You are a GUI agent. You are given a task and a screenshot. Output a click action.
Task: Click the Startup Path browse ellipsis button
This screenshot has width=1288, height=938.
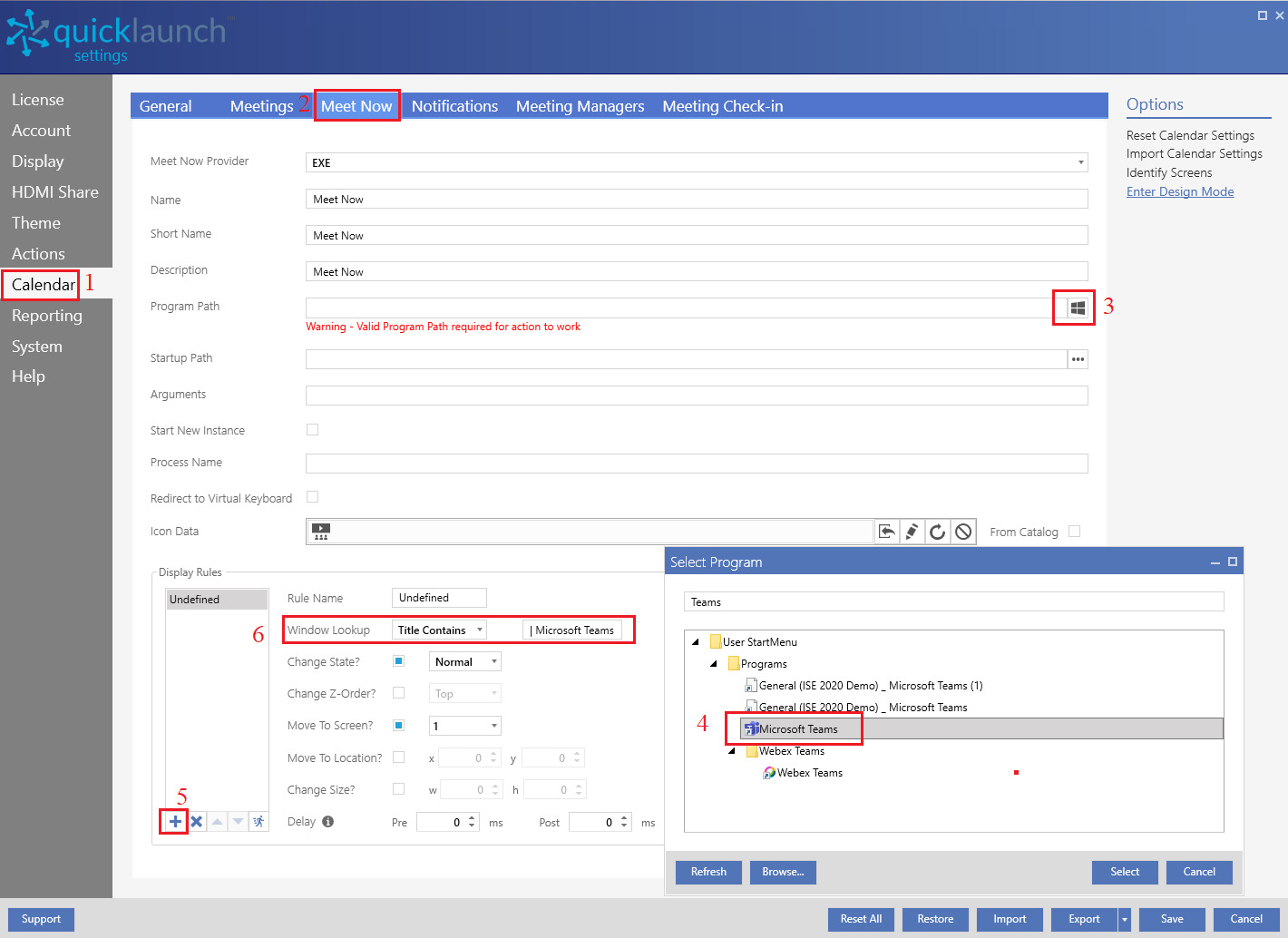[1078, 359]
